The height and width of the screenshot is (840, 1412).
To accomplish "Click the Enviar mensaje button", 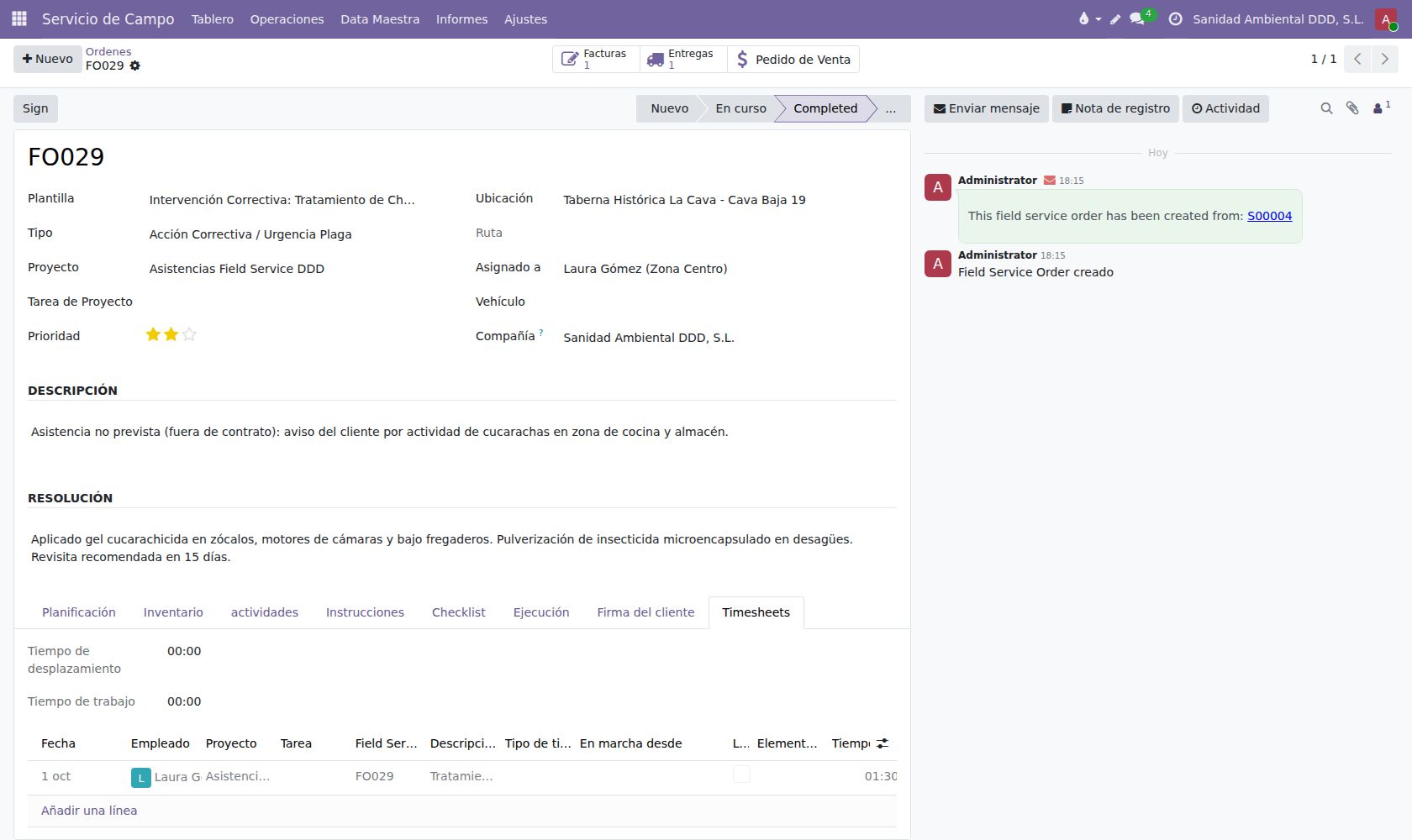I will pyautogui.click(x=987, y=108).
